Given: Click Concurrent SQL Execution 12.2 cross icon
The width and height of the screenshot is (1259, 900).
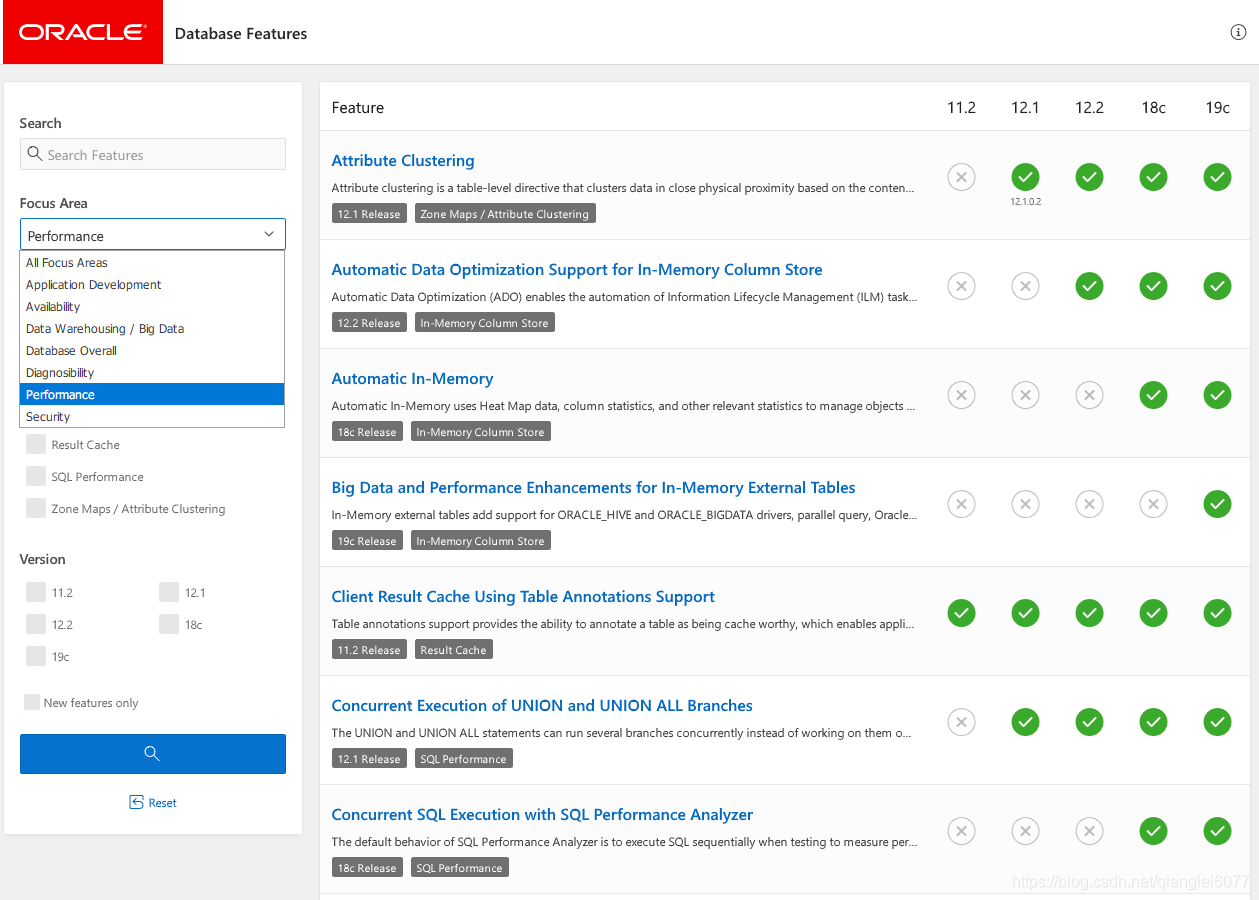Looking at the screenshot, I should coord(1089,832).
